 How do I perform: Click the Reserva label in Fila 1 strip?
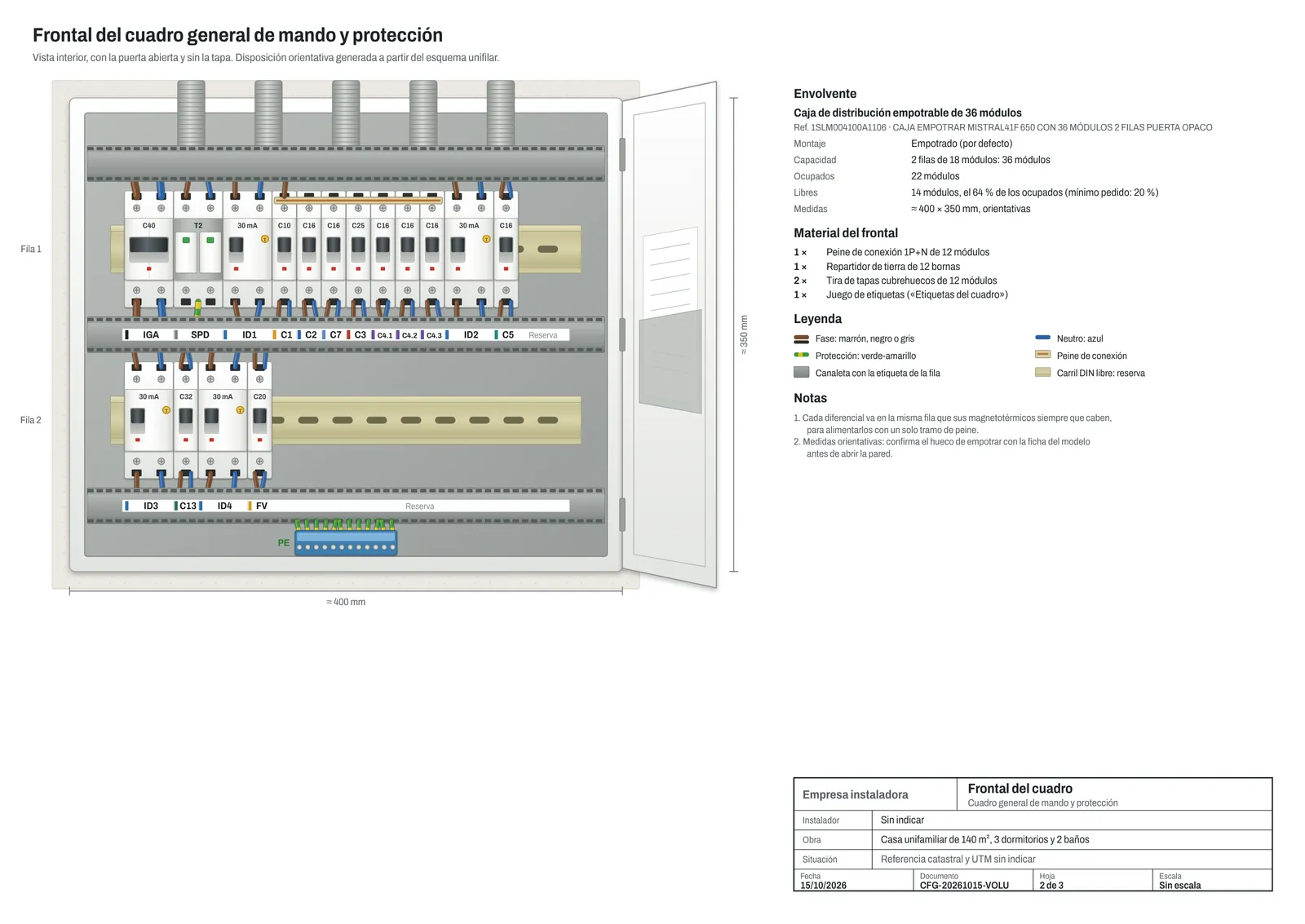click(542, 335)
